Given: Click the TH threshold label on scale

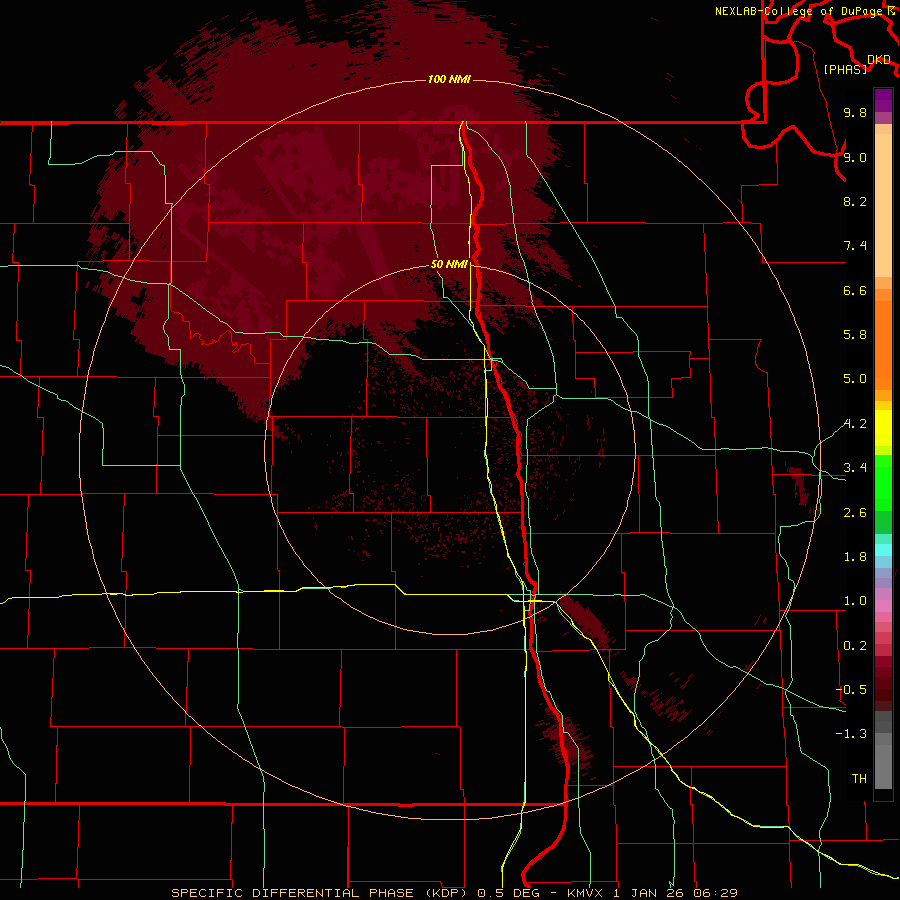Looking at the screenshot, I should tap(859, 779).
